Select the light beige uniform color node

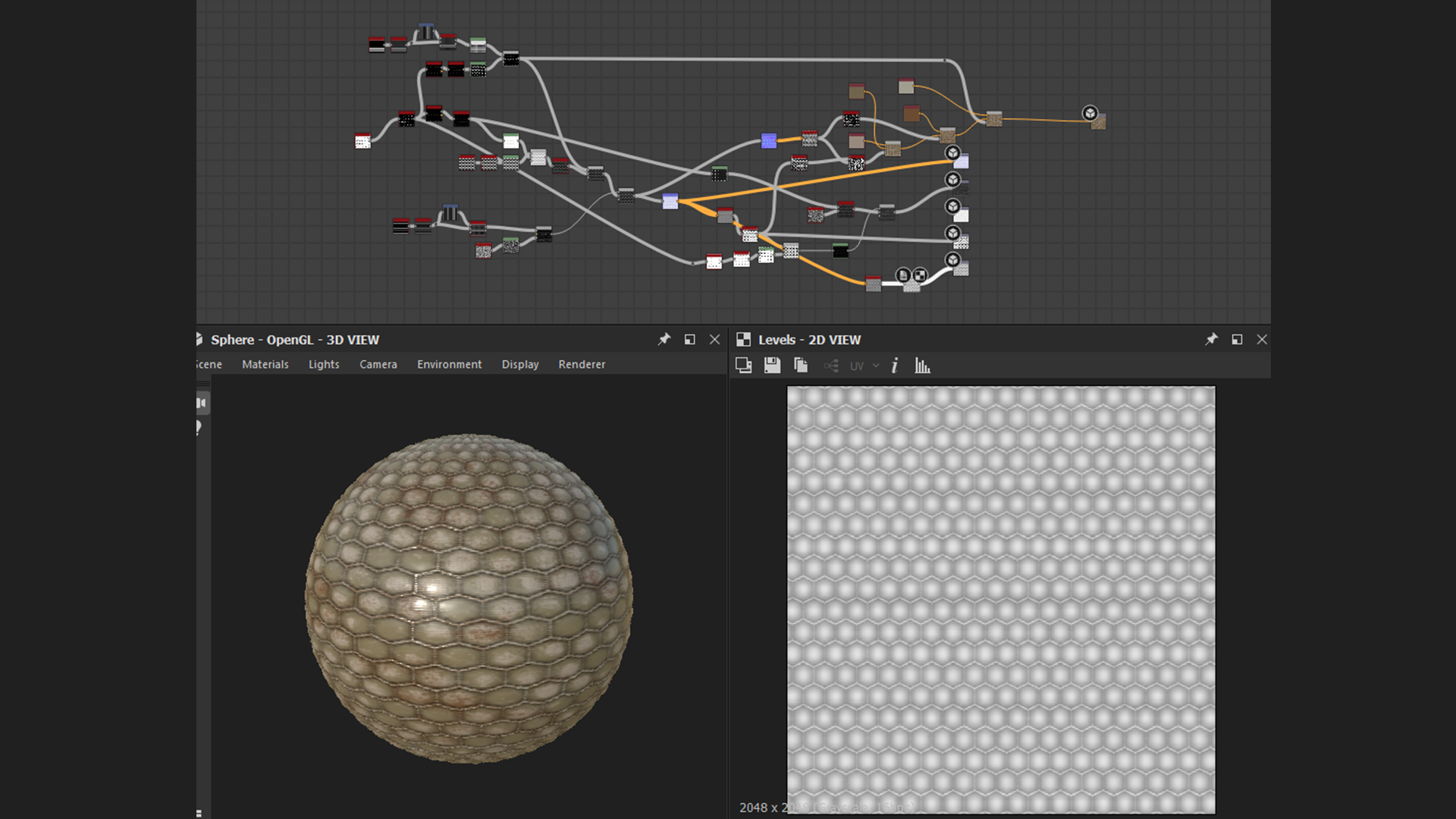(906, 86)
